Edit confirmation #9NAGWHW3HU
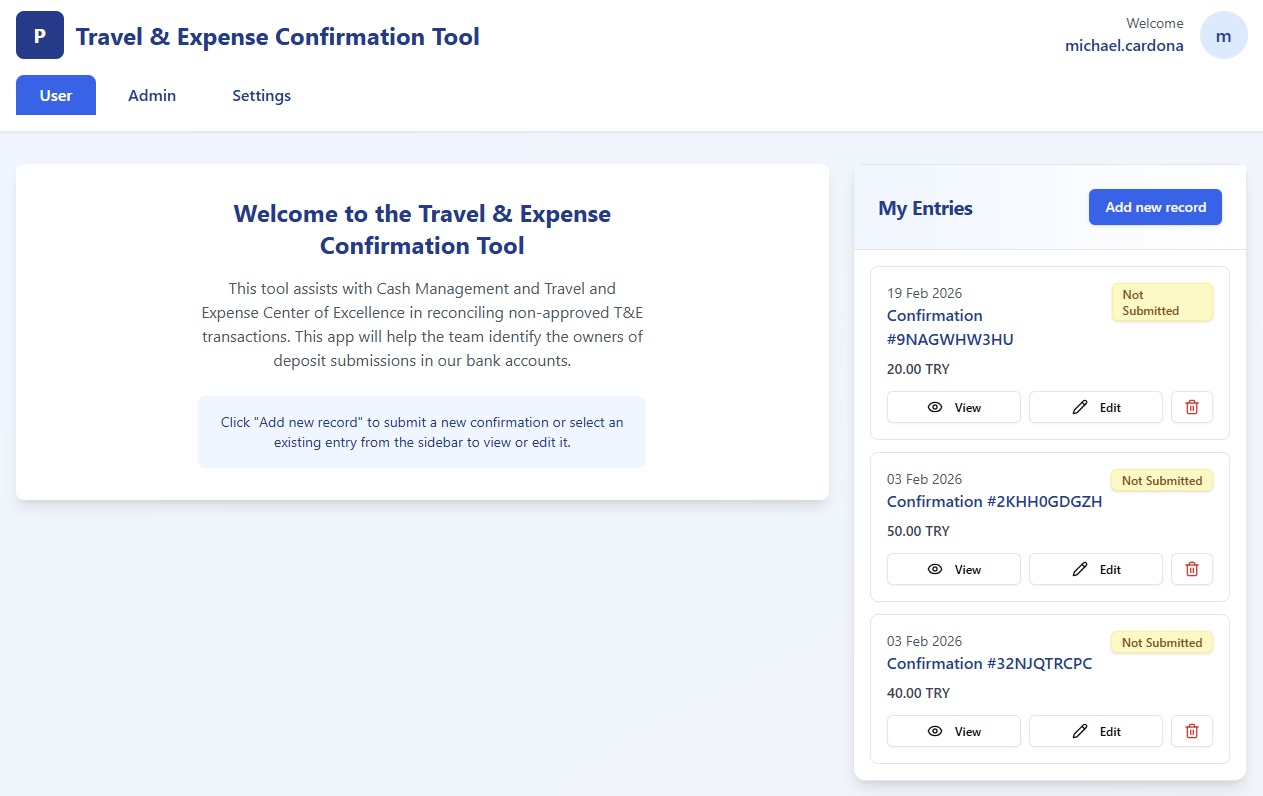Image resolution: width=1263 pixels, height=796 pixels. coord(1096,407)
